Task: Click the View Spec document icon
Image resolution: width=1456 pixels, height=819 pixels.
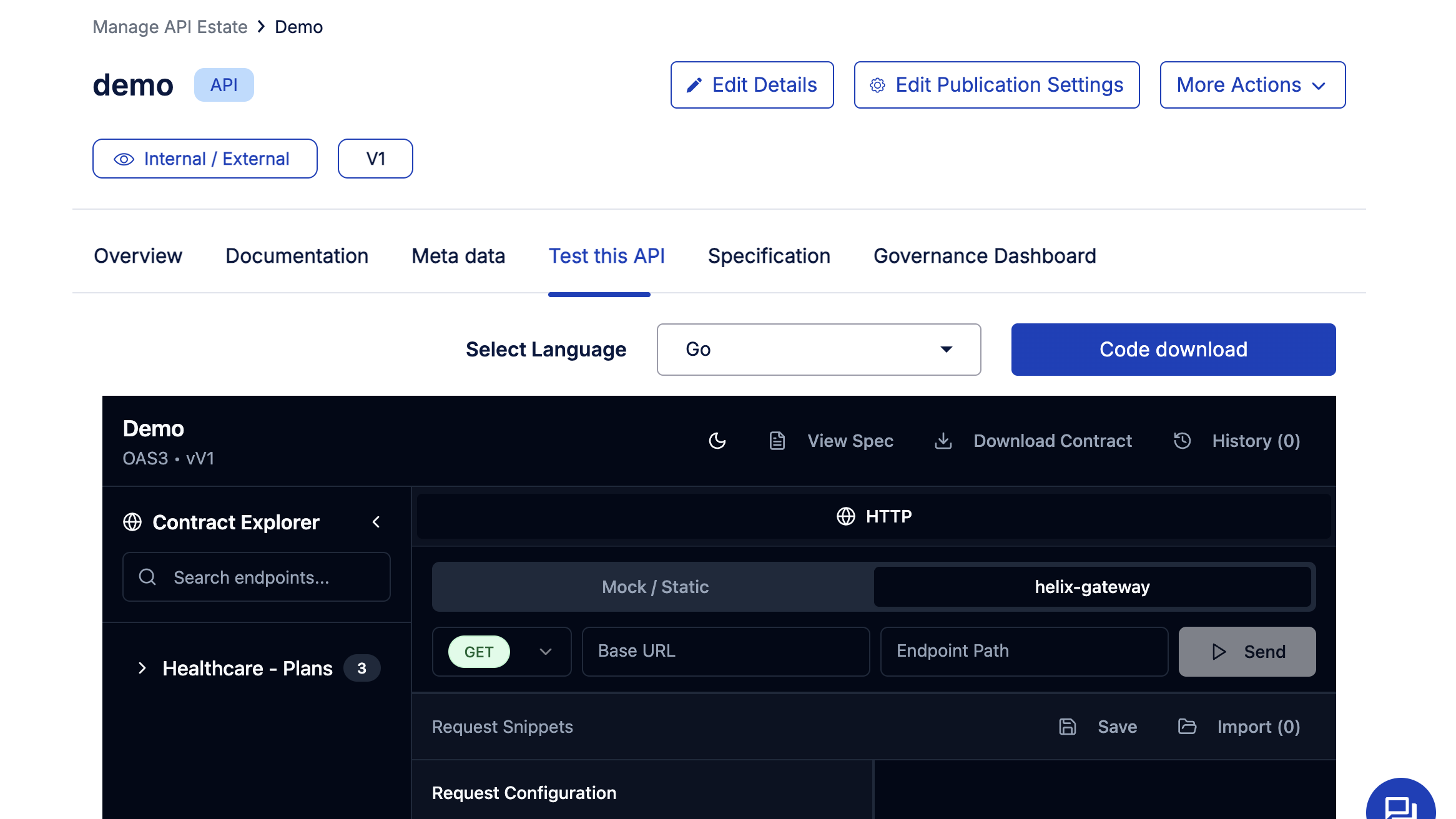Action: pos(777,441)
